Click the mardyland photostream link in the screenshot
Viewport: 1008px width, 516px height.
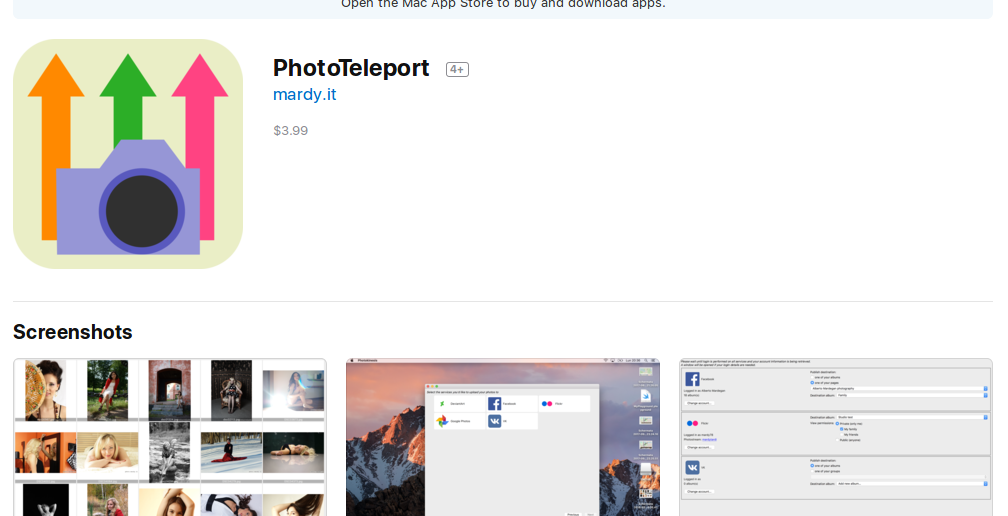(x=709, y=440)
